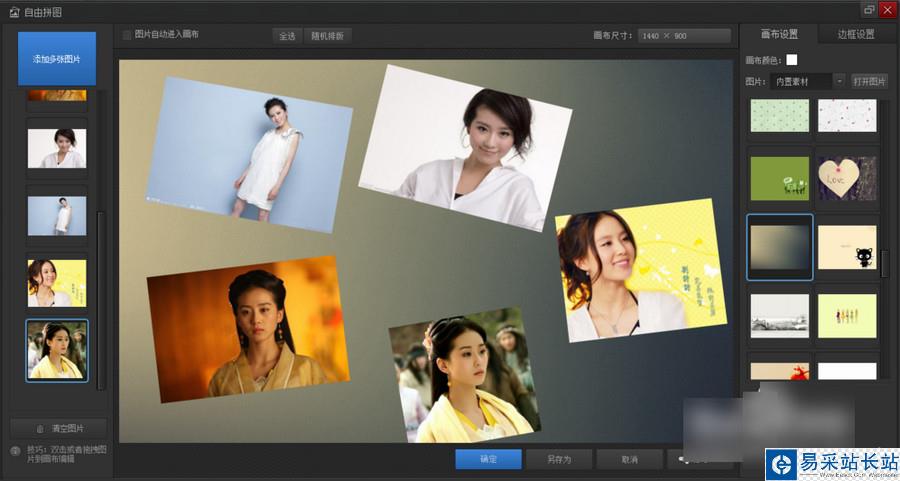Click the 随机排版 button

tap(328, 36)
